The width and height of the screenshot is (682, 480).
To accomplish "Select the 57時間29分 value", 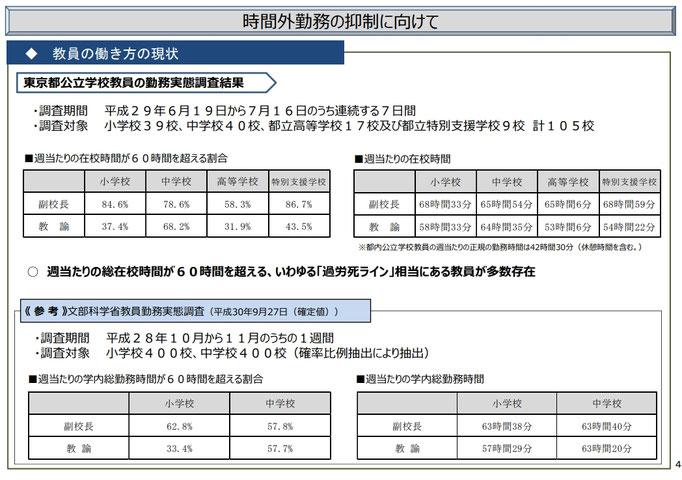I will coord(507,448).
